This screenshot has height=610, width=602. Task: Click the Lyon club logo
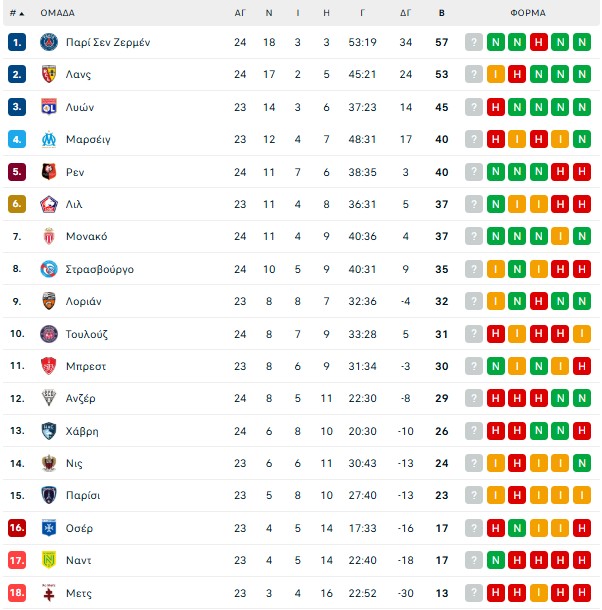[x=48, y=107]
